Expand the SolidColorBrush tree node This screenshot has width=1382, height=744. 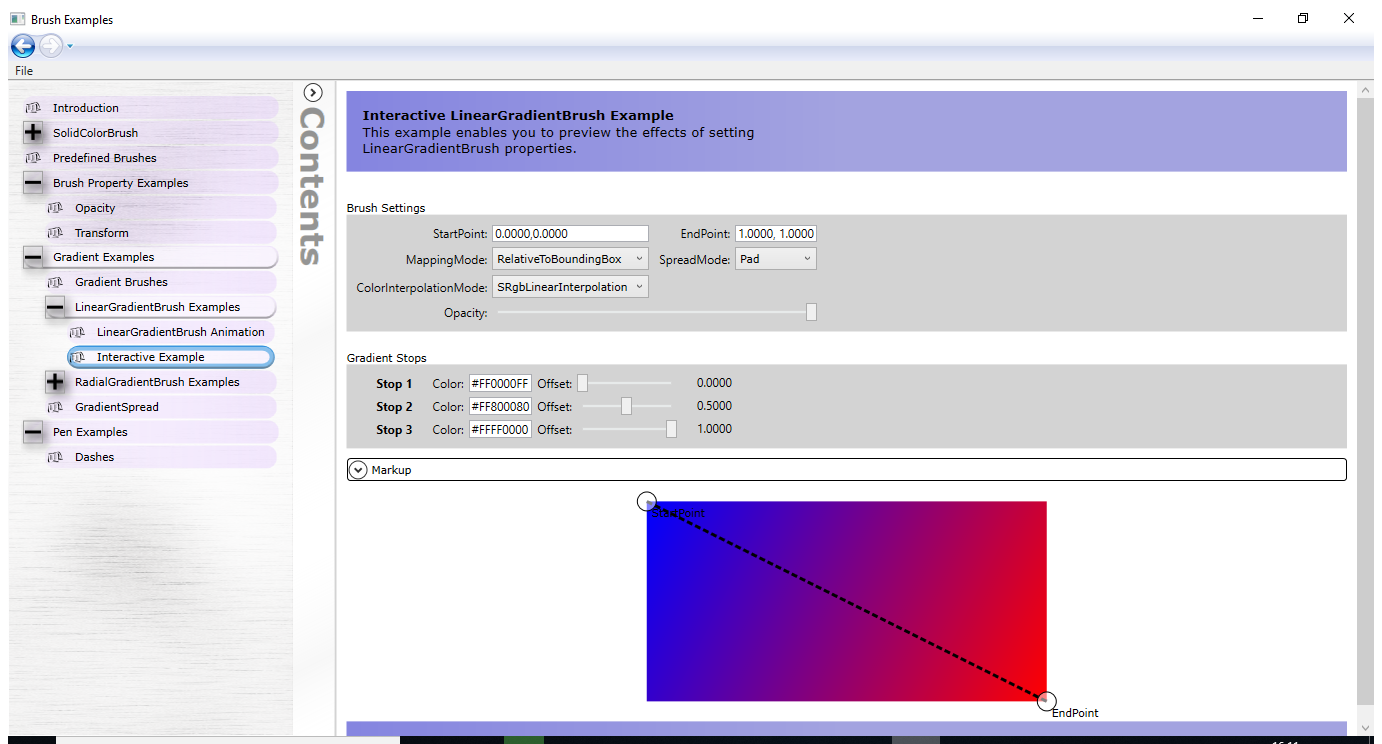pyautogui.click(x=34, y=132)
